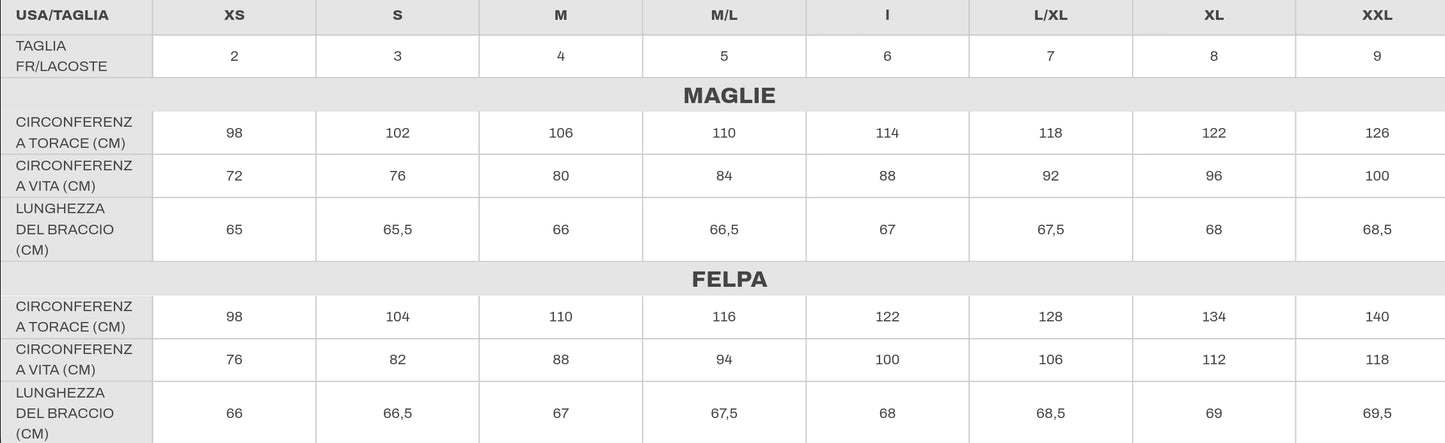Click FELPA arm length 69,5 cell

click(1377, 413)
